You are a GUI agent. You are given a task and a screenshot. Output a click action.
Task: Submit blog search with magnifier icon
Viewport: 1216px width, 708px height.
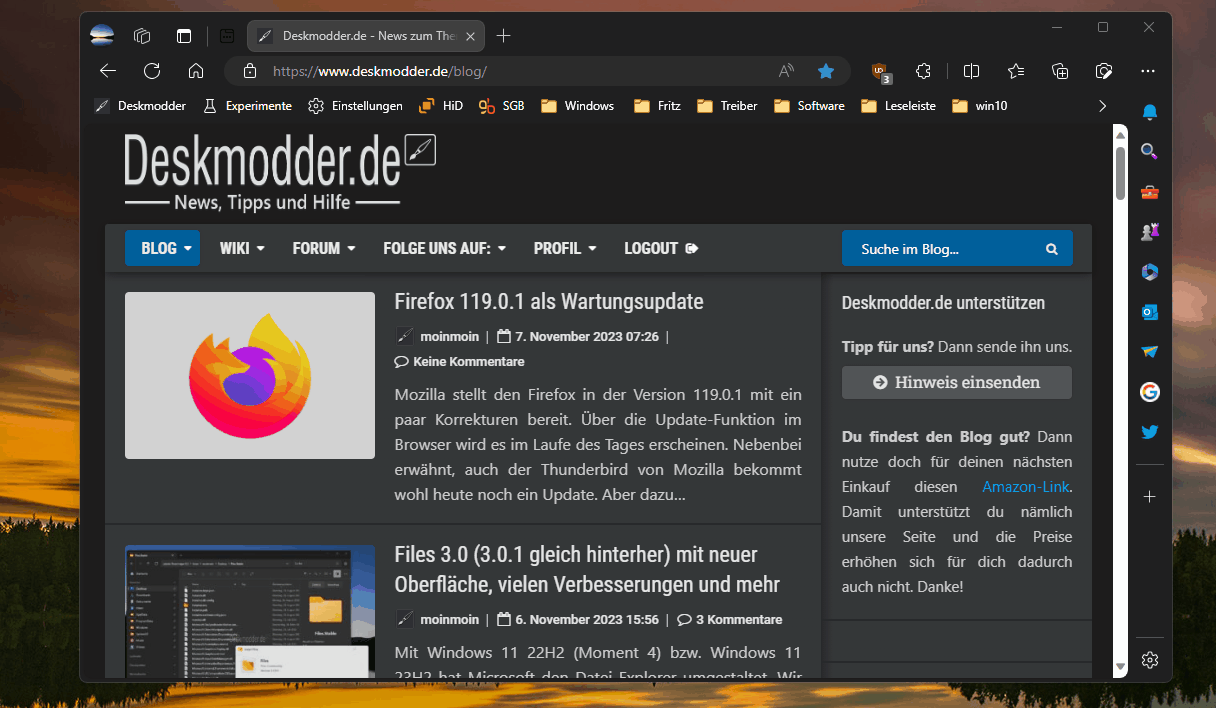1051,249
